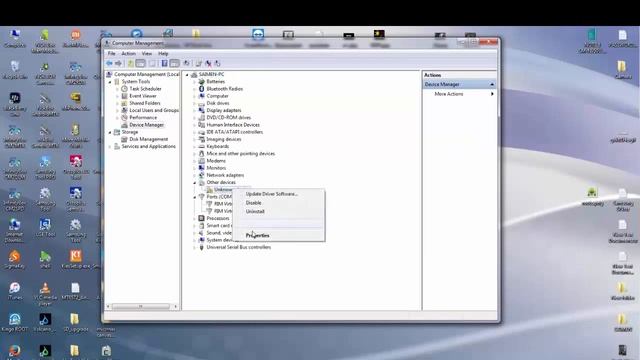Viewport: 640px width, 360px height.
Task: Open the Firefox icon on desktop
Action: click(x=15, y=352)
